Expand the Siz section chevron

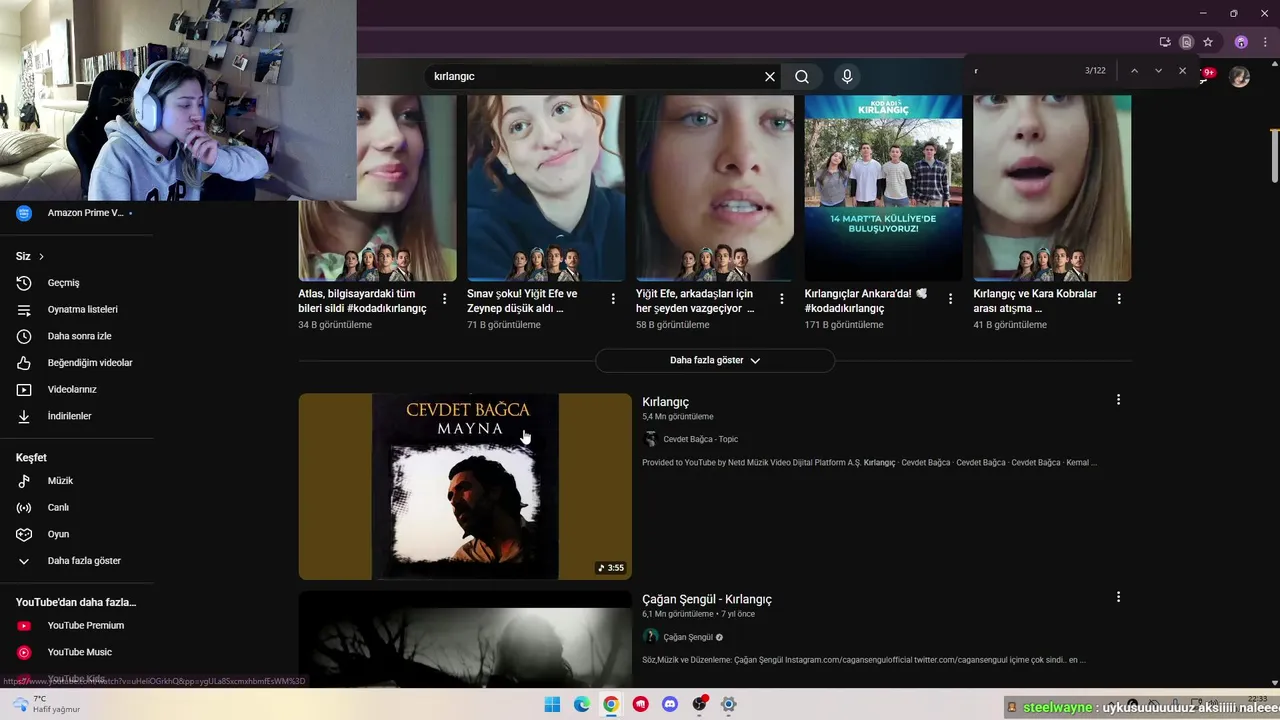(x=41, y=257)
